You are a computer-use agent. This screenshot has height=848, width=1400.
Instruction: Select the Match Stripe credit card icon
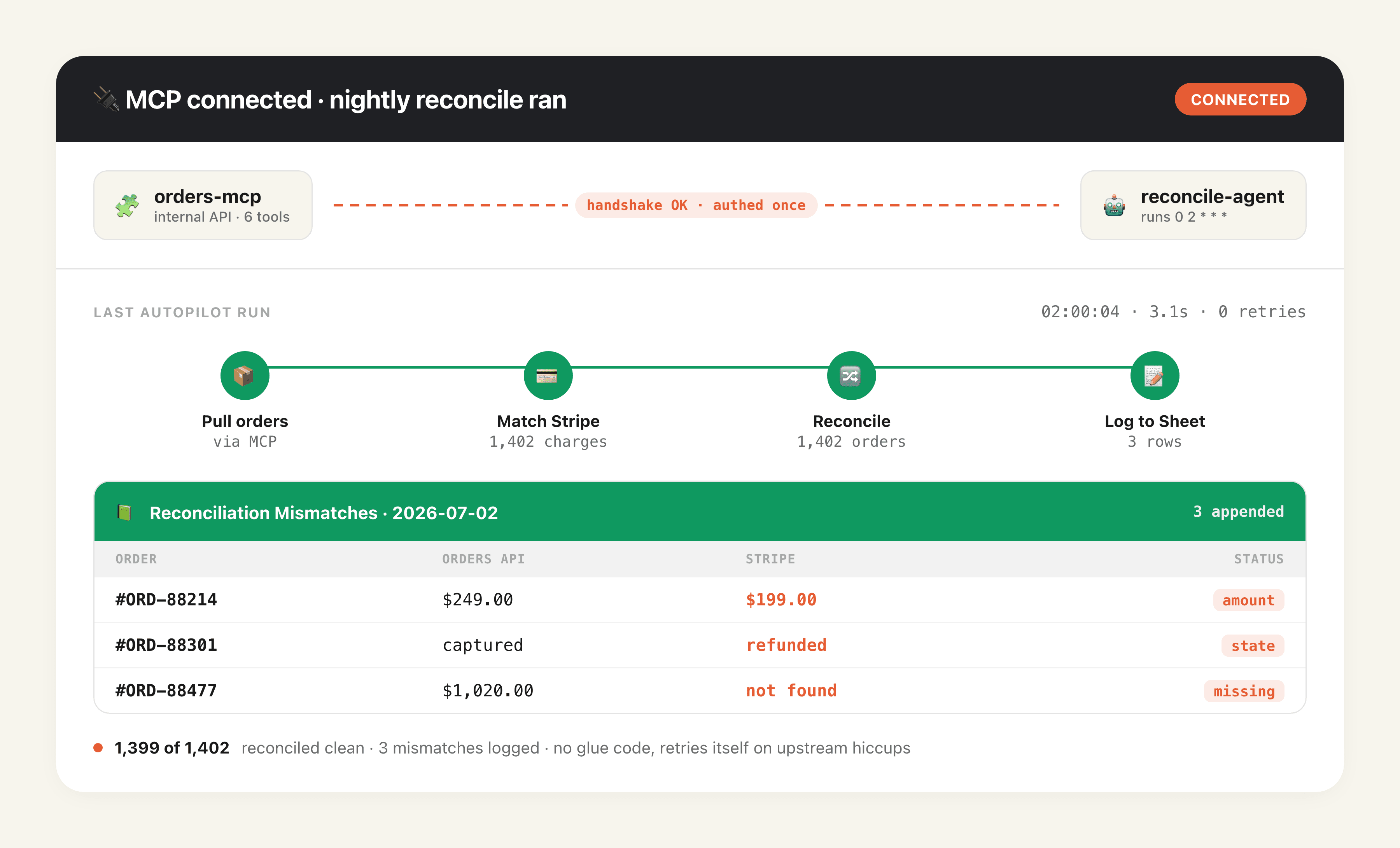(548, 376)
